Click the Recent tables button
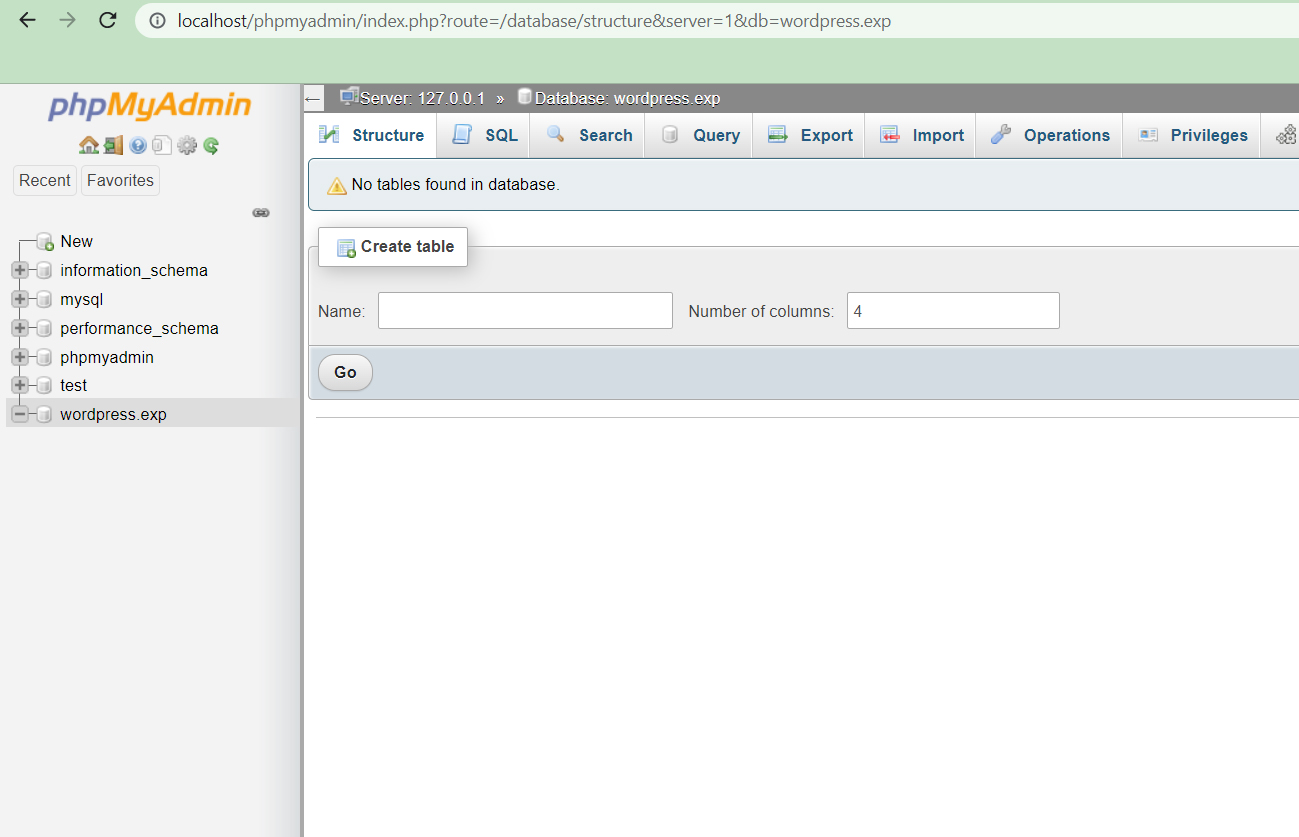The height and width of the screenshot is (837, 1299). click(45, 181)
